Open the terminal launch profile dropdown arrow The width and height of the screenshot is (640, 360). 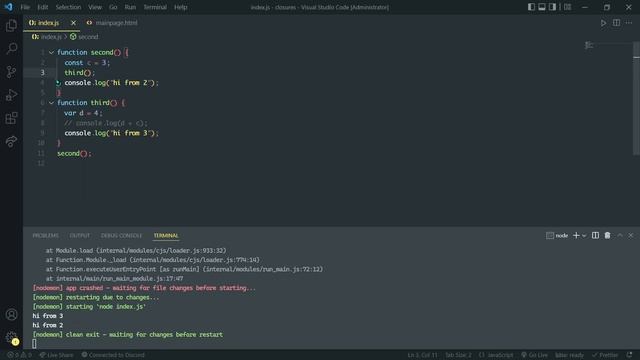coord(584,236)
